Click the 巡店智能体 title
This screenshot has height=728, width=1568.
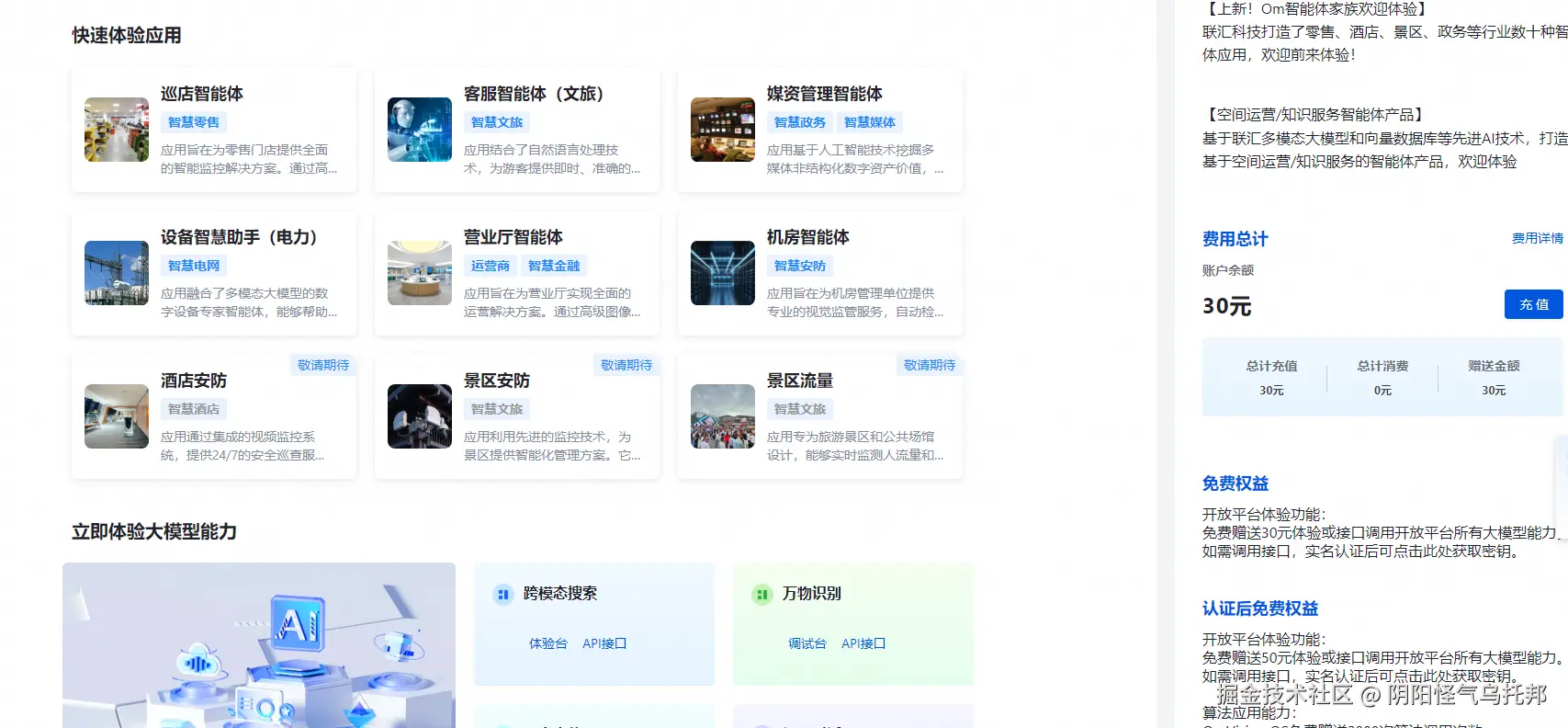[x=202, y=94]
